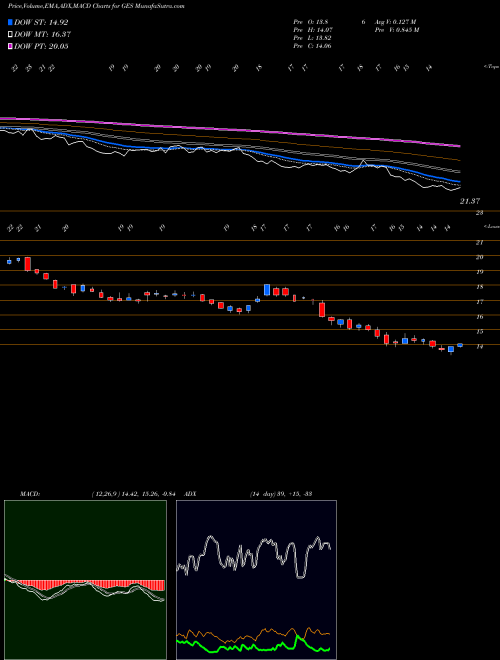Viewport: 500px width, 660px height.
Task: Click the price axis label 19
Action: (x=479, y=272)
